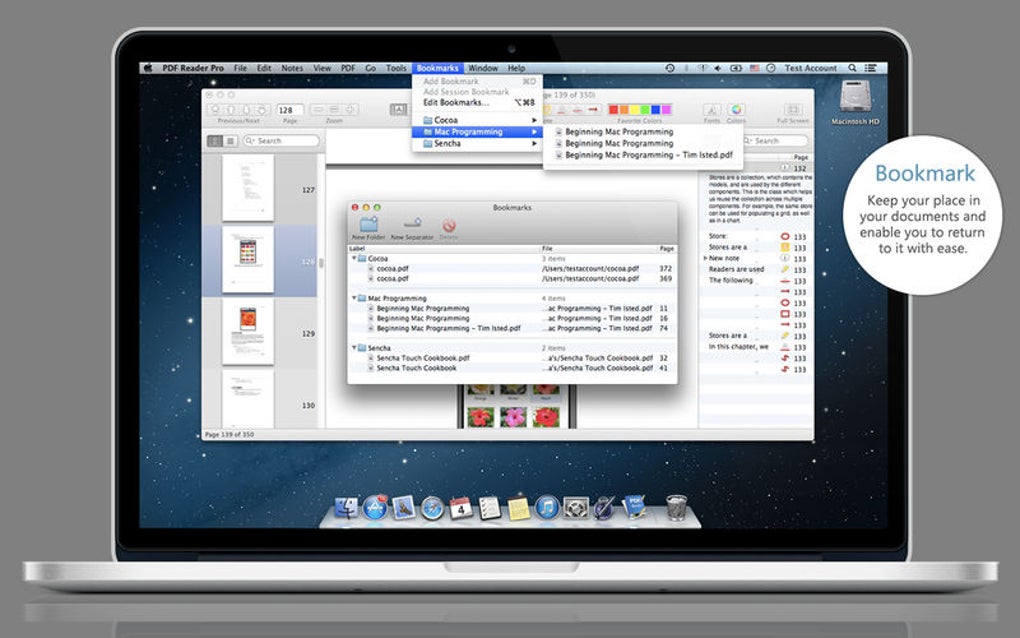The height and width of the screenshot is (638, 1020).
Task: Choose Edit Bookmarks… from the menu
Action: [477, 103]
